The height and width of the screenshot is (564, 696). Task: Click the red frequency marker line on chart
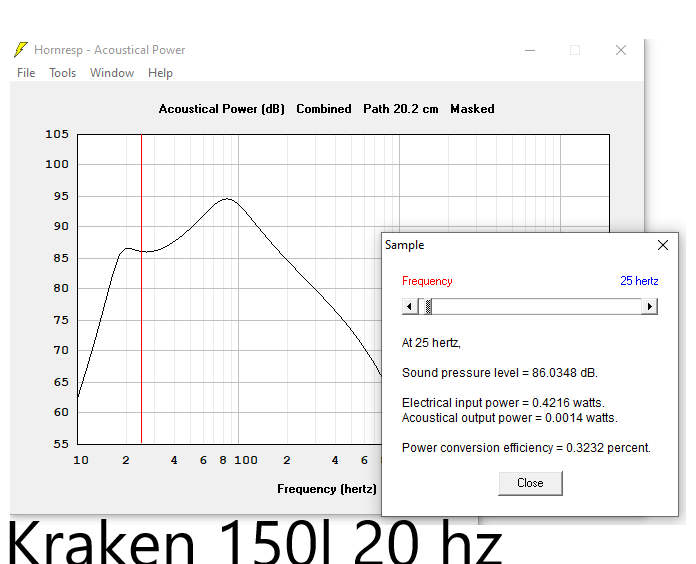(x=142, y=288)
